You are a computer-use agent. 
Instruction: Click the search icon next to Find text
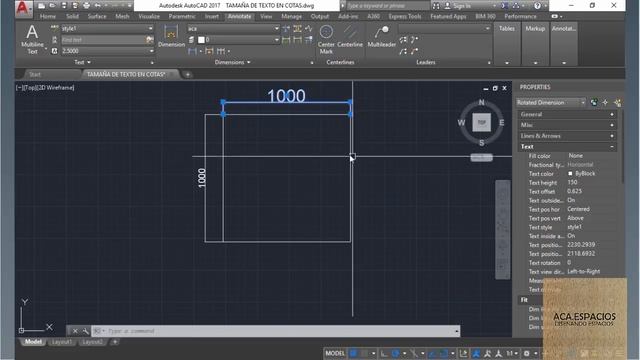149,40
